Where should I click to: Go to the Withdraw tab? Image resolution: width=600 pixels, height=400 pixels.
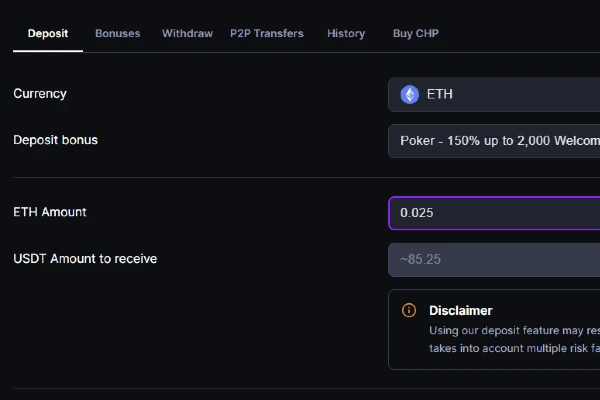(187, 33)
